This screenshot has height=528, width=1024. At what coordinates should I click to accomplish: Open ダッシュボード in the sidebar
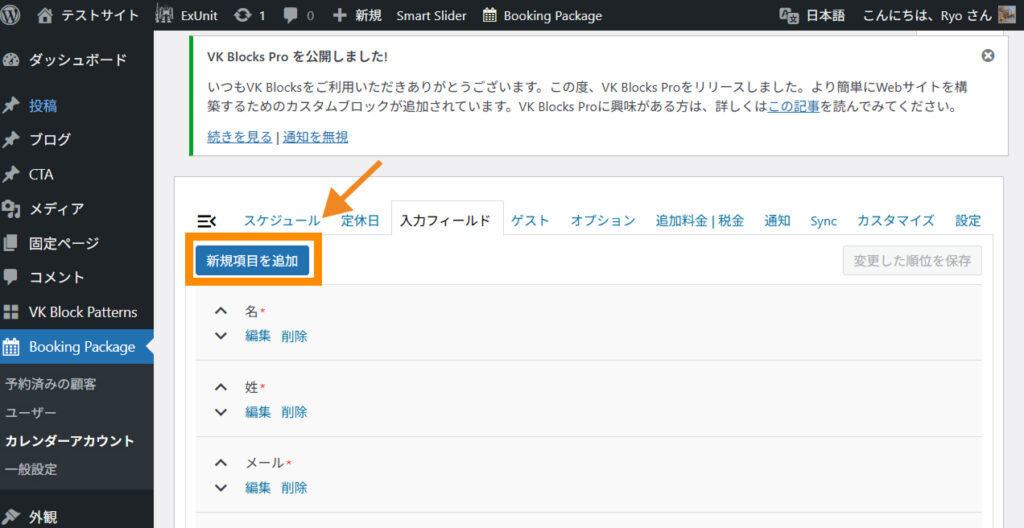tap(77, 60)
